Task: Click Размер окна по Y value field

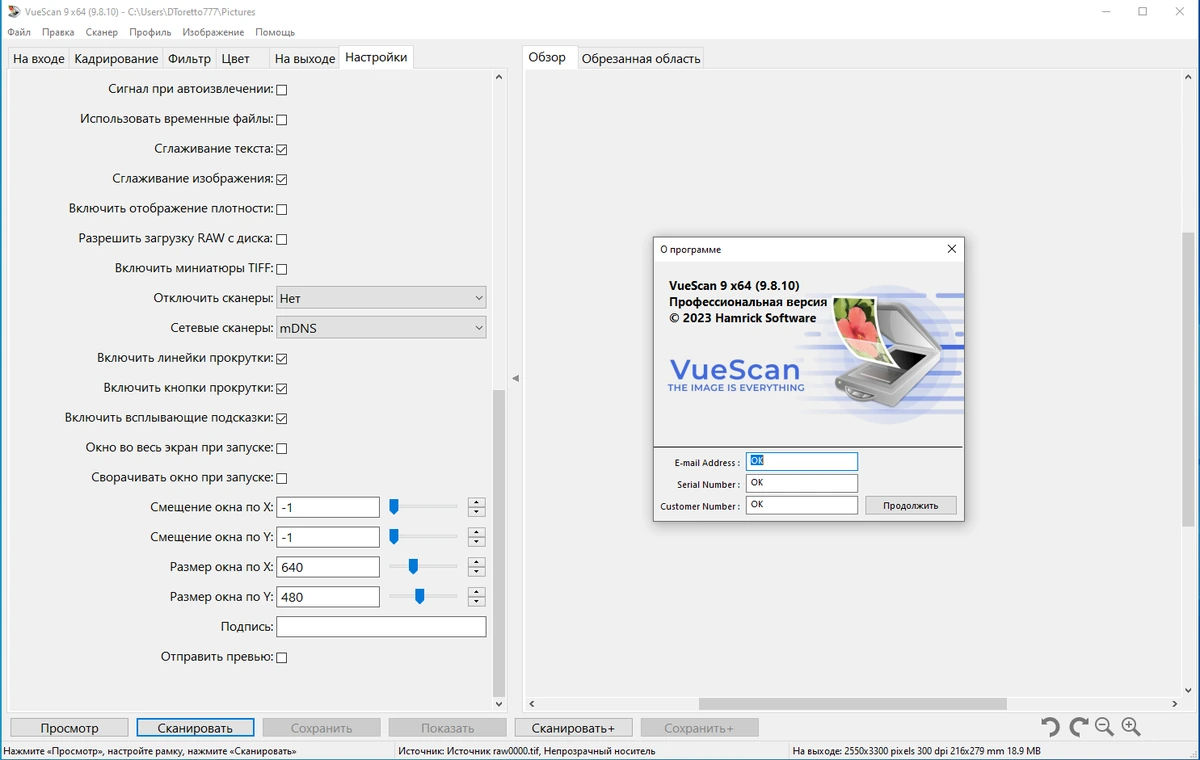Action: pos(328,597)
